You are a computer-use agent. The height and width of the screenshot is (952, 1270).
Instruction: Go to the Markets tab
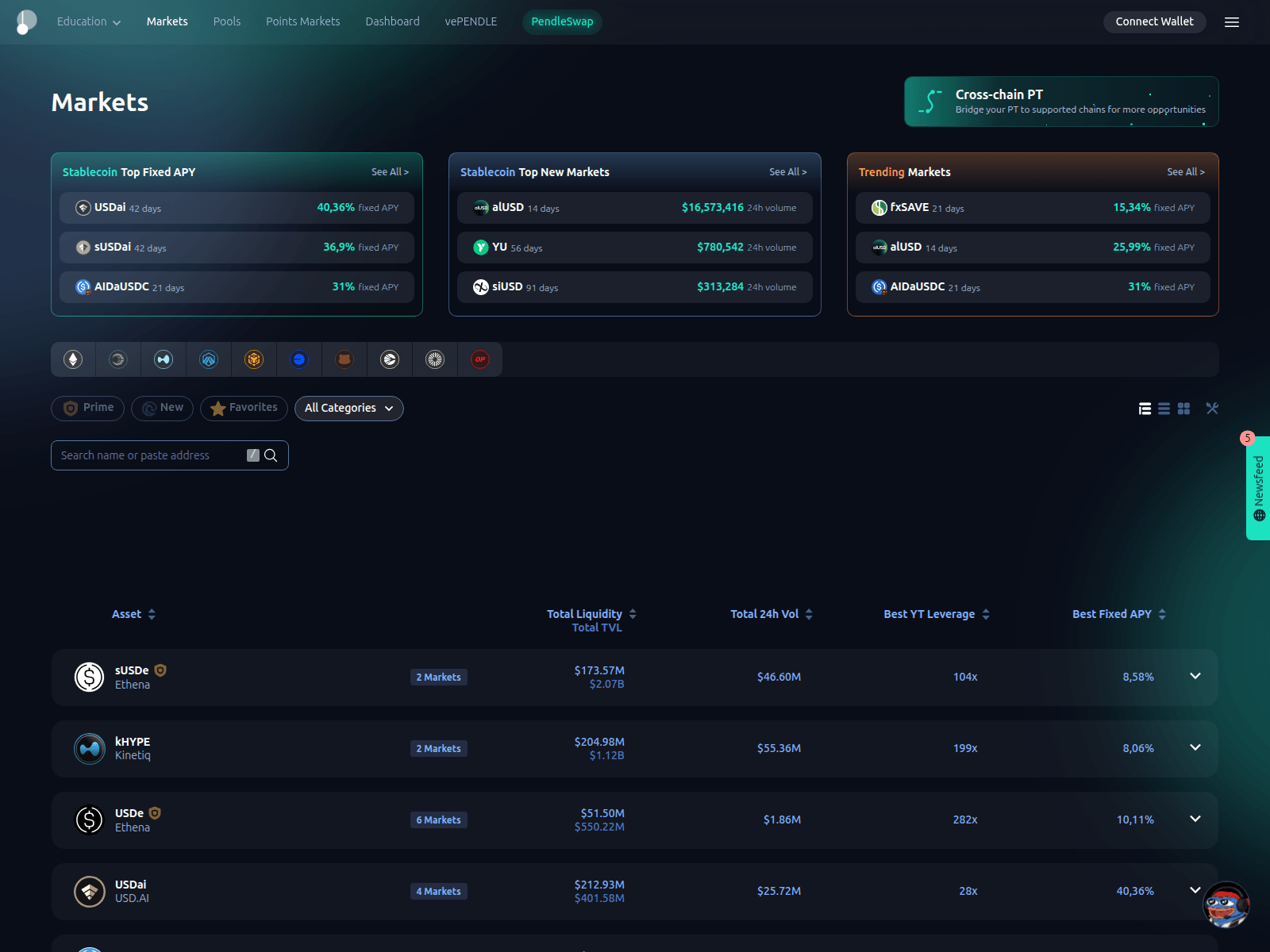point(167,21)
